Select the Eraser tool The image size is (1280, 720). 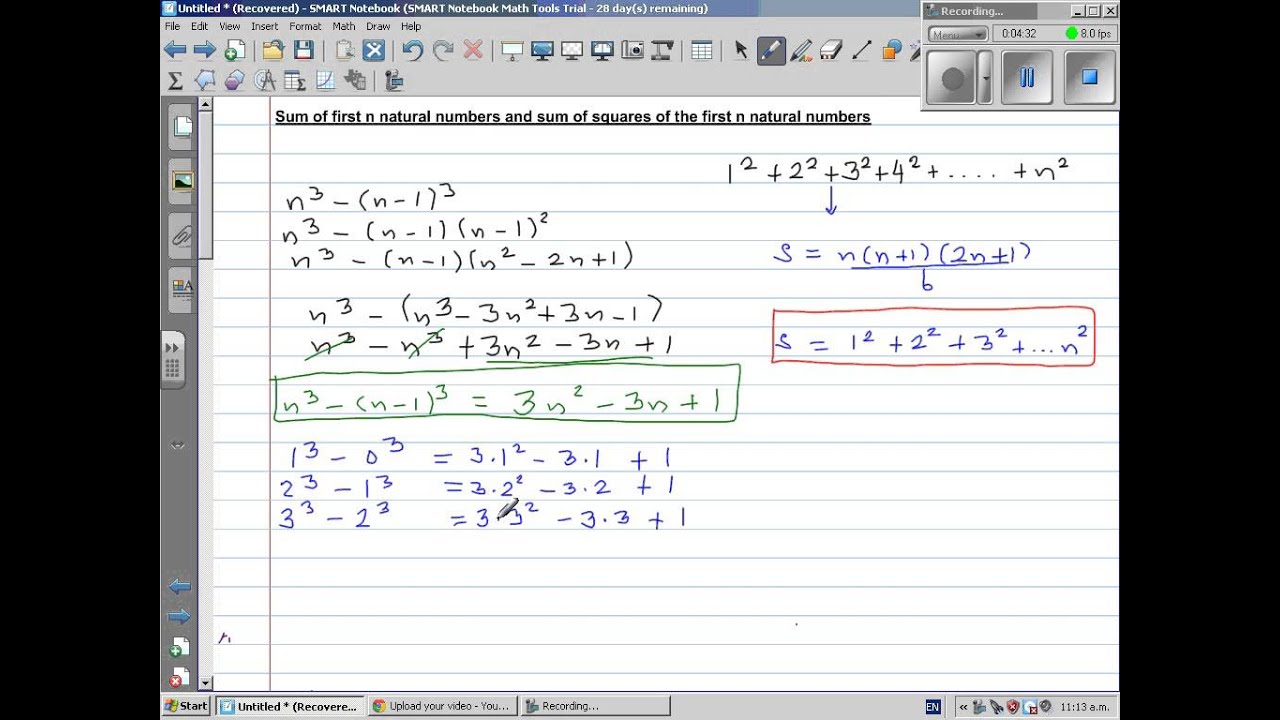pyautogui.click(x=831, y=50)
